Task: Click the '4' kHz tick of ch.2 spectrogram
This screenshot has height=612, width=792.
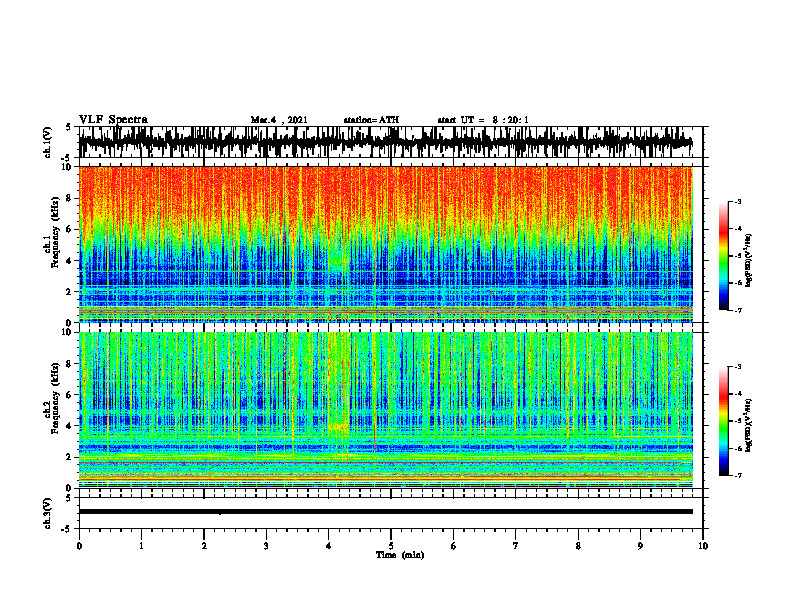Action: 69,426
